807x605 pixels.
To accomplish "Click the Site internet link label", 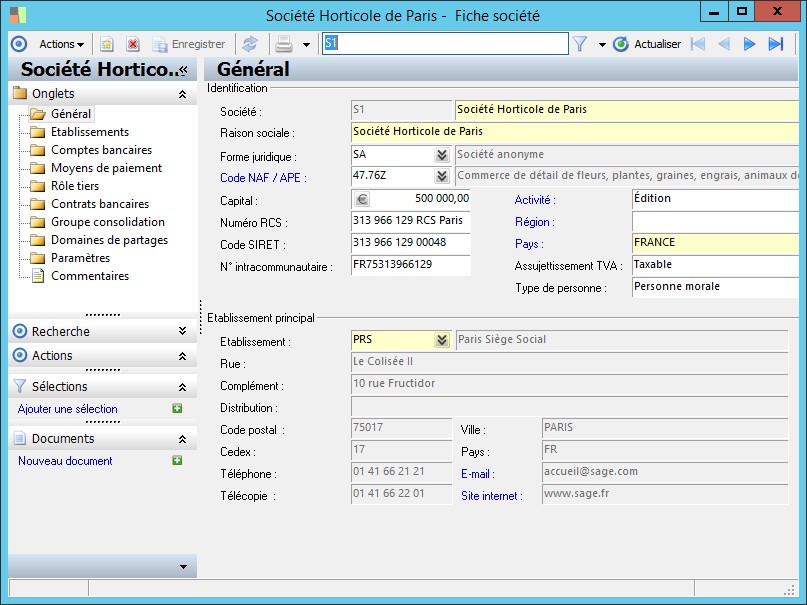I will (x=491, y=495).
